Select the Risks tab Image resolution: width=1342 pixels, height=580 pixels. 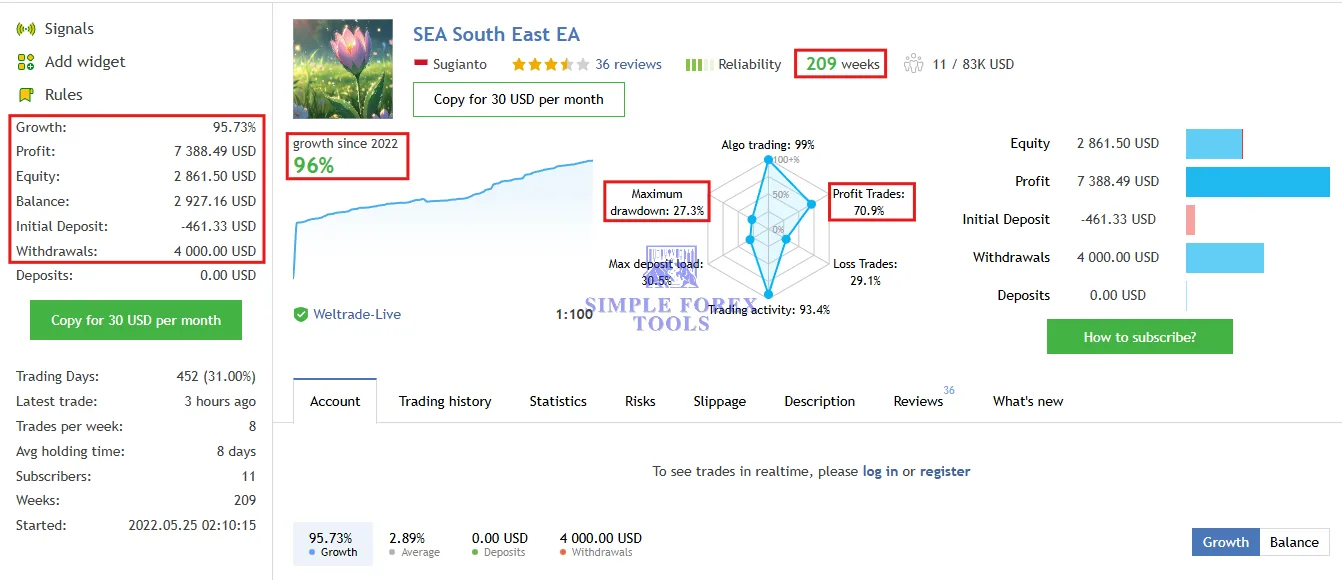point(640,401)
